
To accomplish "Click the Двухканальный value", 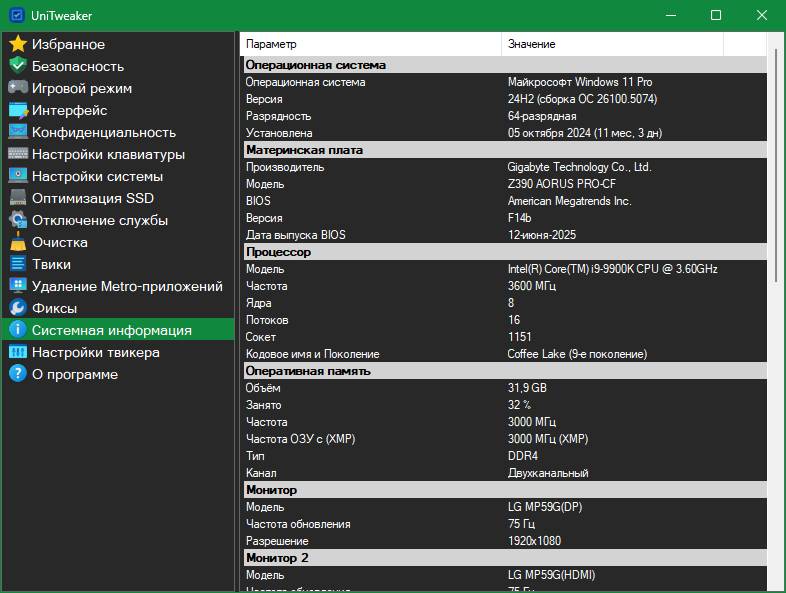I will pyautogui.click(x=548, y=473).
